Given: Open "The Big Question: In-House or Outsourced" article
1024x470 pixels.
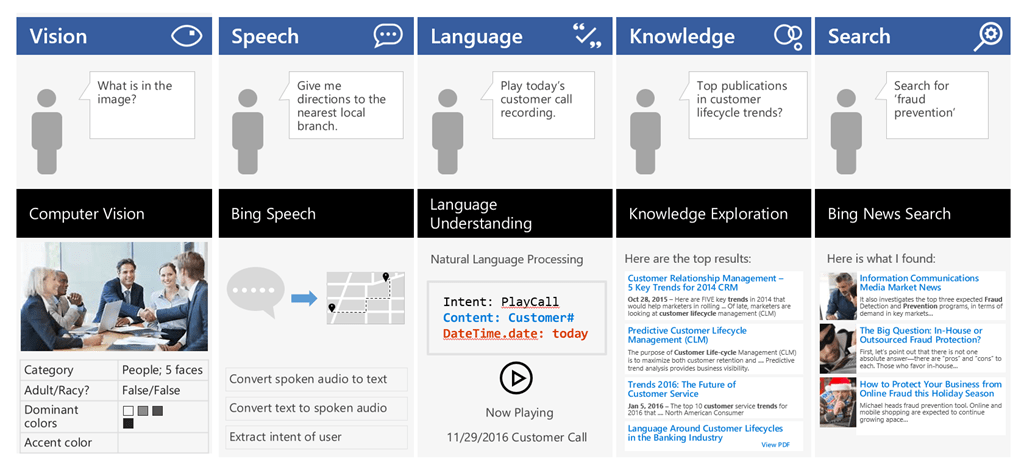Looking at the screenshot, I should click(920, 336).
